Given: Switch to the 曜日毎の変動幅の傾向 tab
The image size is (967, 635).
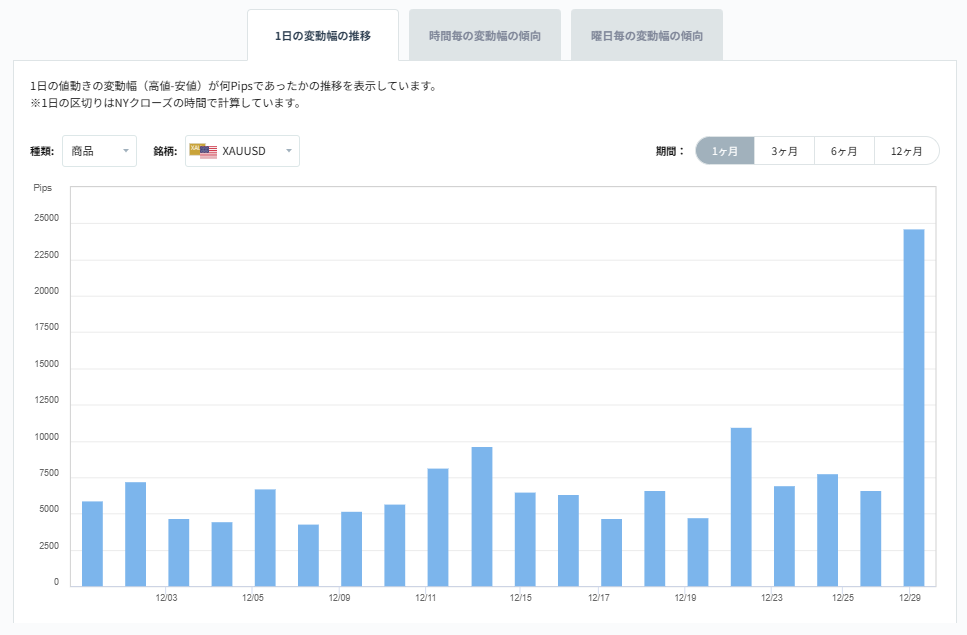Looking at the screenshot, I should (646, 34).
